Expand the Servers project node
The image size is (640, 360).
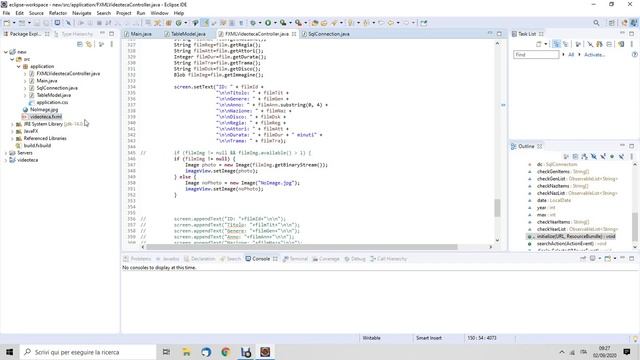(6, 153)
